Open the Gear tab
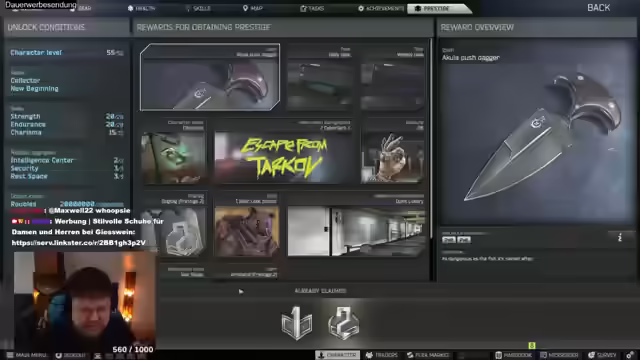The height and width of the screenshot is (360, 640). (81, 8)
